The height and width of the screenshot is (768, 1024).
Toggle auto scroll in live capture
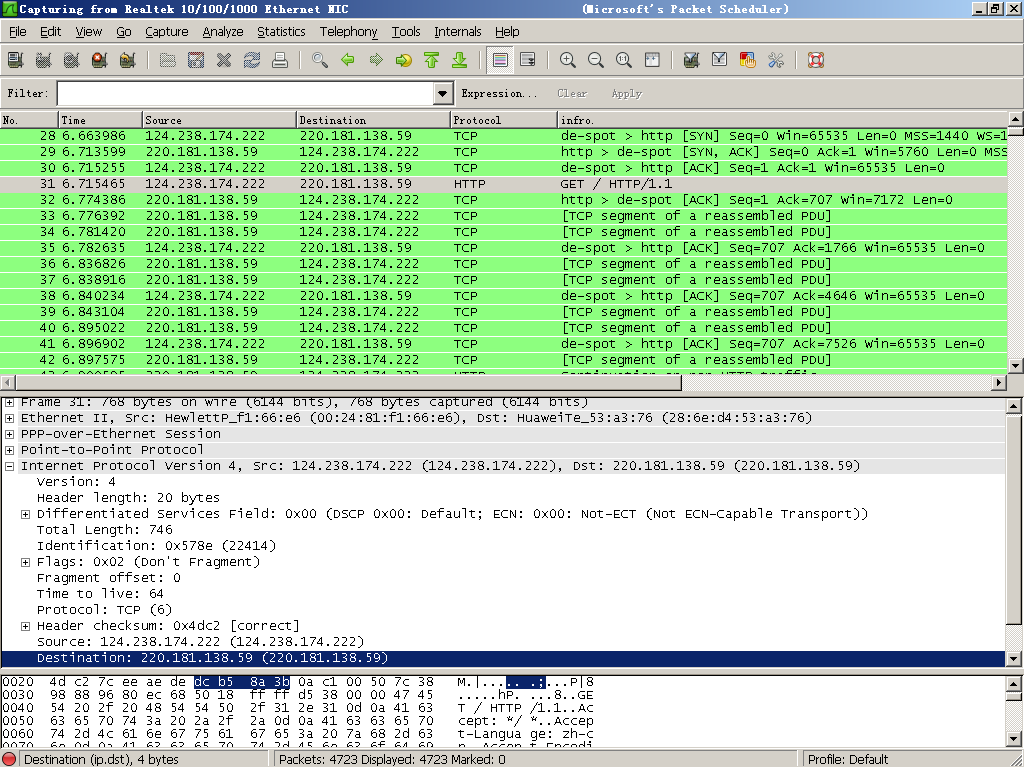(x=528, y=60)
